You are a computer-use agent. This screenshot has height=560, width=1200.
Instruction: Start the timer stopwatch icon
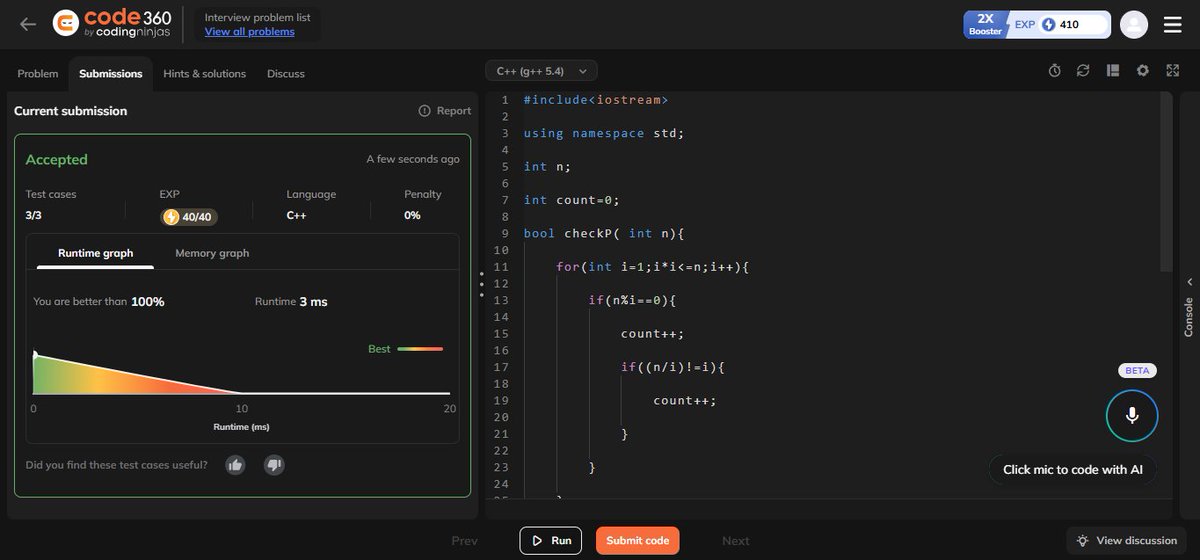[x=1054, y=71]
